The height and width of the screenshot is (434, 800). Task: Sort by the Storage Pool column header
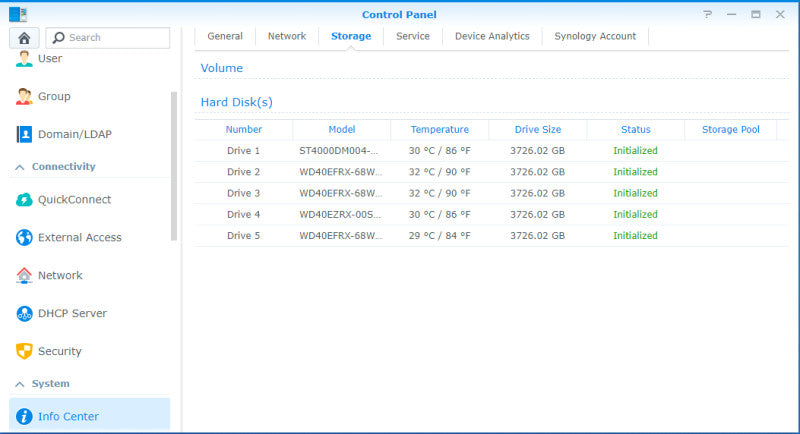(x=731, y=130)
